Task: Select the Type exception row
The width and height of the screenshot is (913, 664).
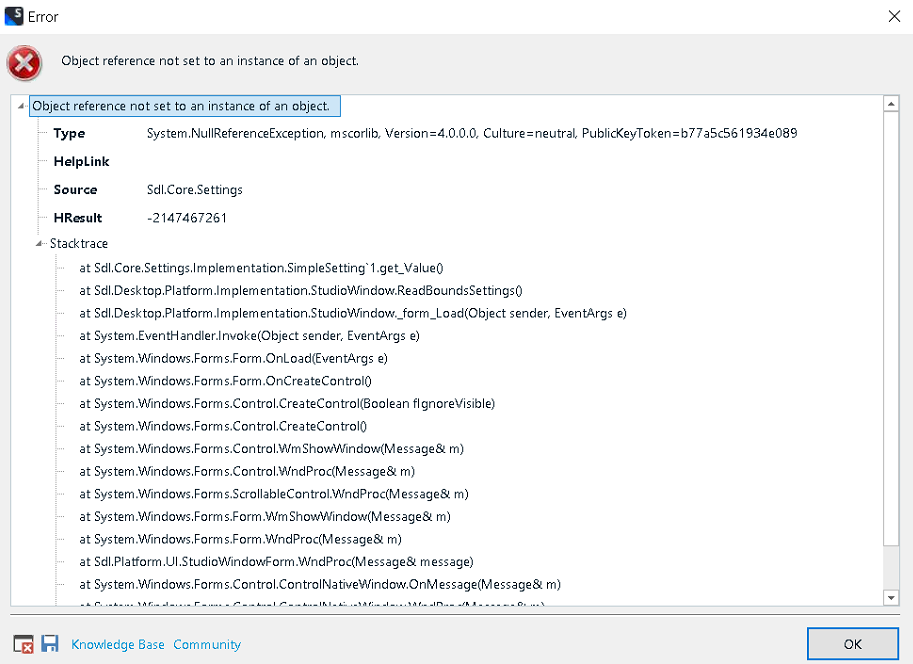Action: point(300,133)
